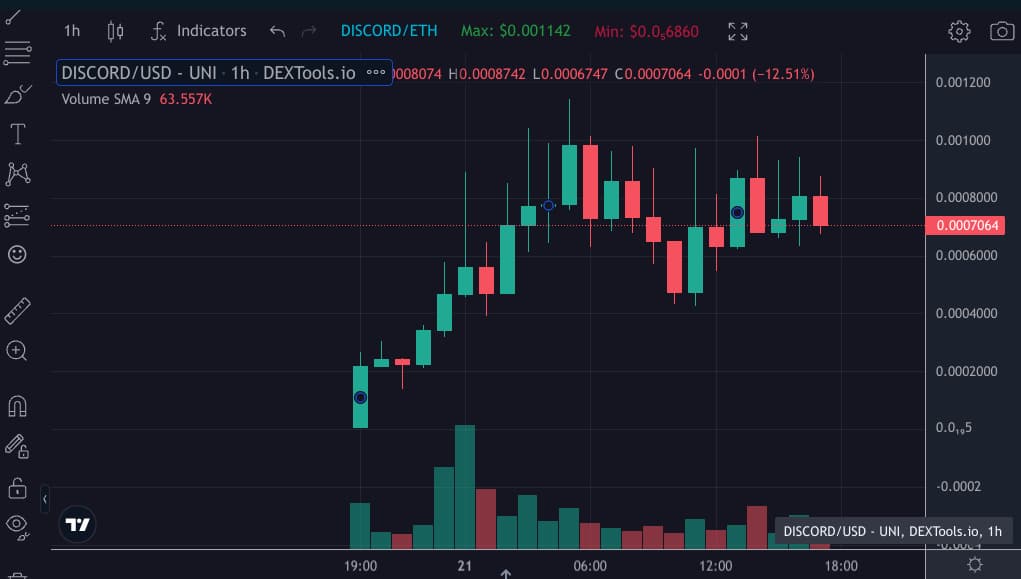This screenshot has width=1021, height=579.
Task: Collapse the left drawing toolbar
Action: click(44, 500)
